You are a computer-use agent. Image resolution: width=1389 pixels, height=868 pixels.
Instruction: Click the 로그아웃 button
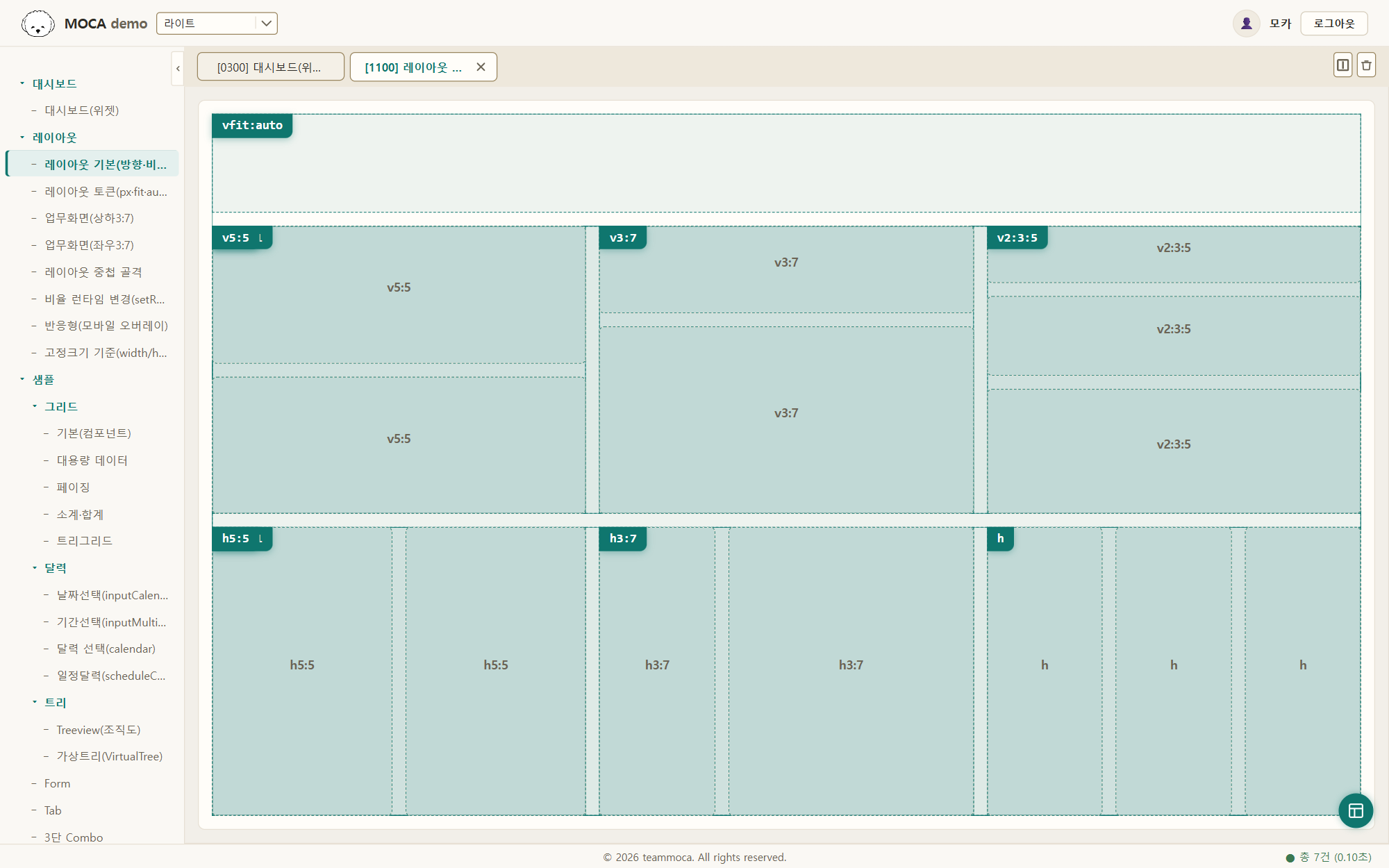(1334, 24)
